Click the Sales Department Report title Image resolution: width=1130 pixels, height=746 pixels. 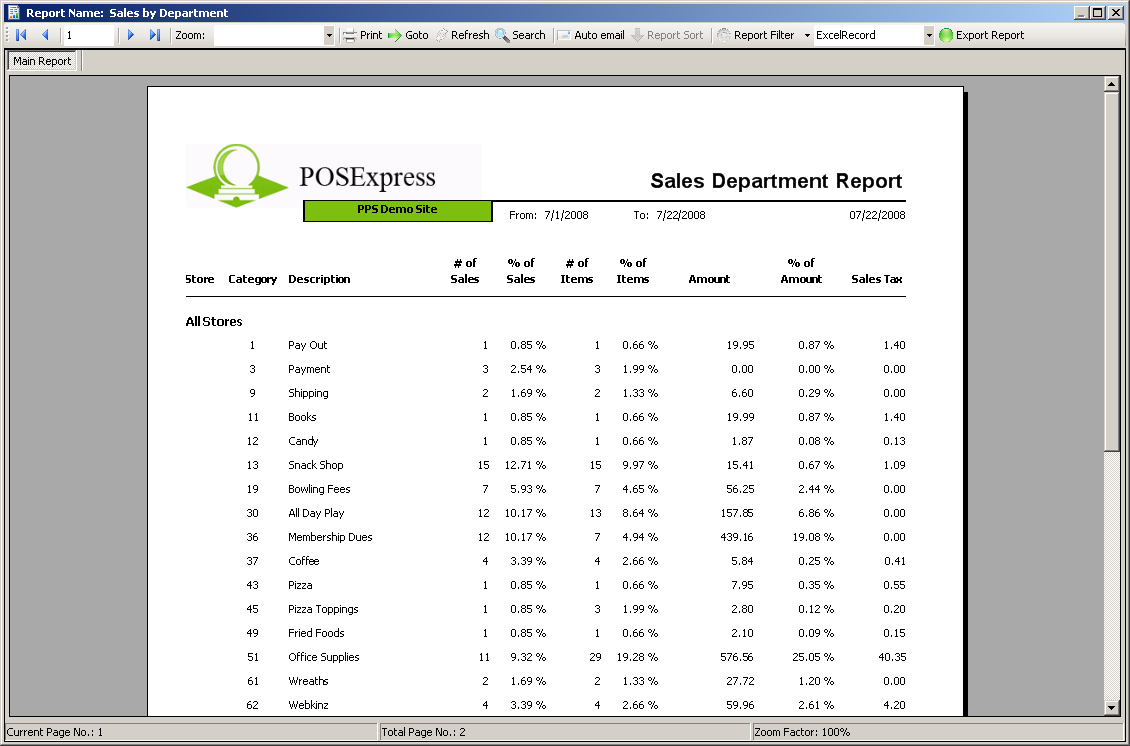coord(776,180)
